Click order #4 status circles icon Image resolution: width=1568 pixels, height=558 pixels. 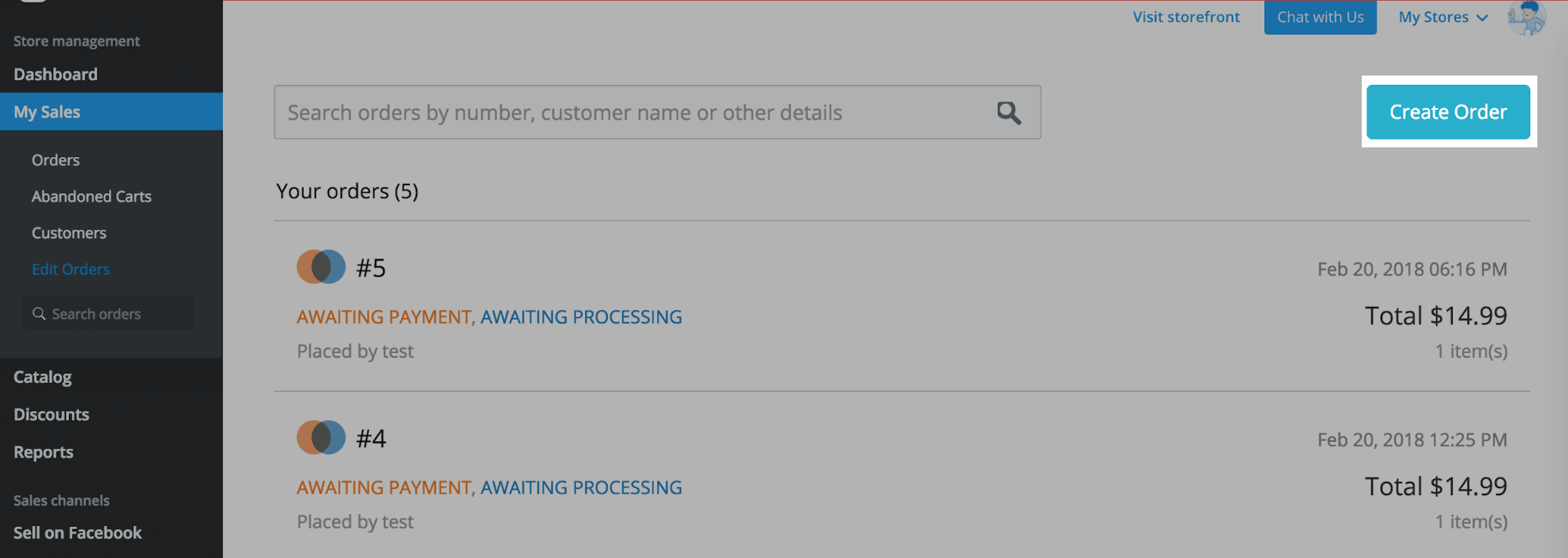[x=321, y=438]
